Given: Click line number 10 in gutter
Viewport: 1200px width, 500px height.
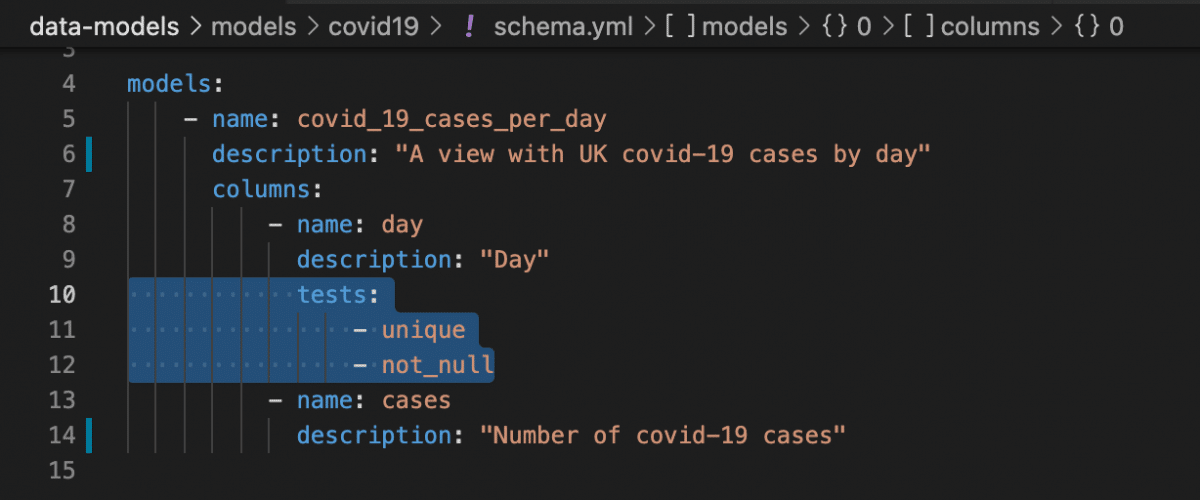Looking at the screenshot, I should [61, 295].
